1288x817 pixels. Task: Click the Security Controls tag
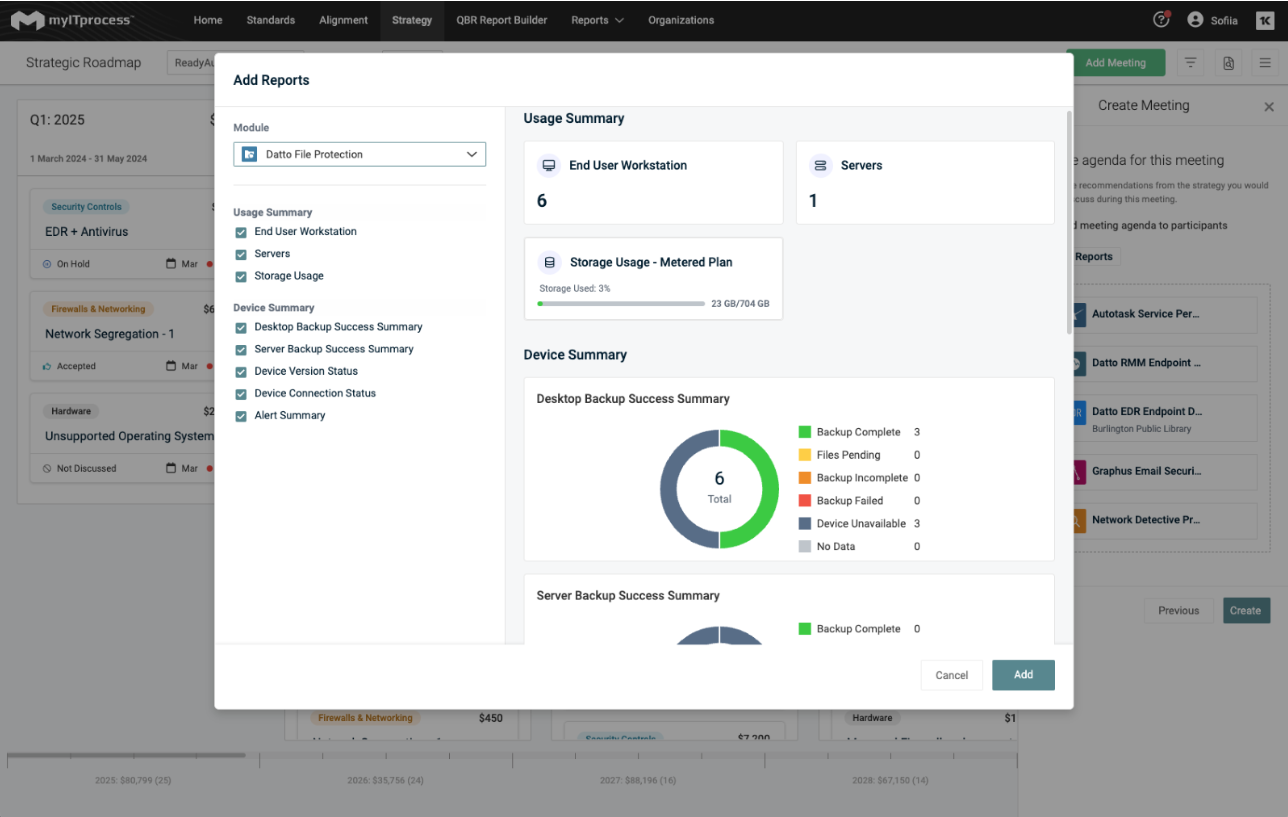87,207
